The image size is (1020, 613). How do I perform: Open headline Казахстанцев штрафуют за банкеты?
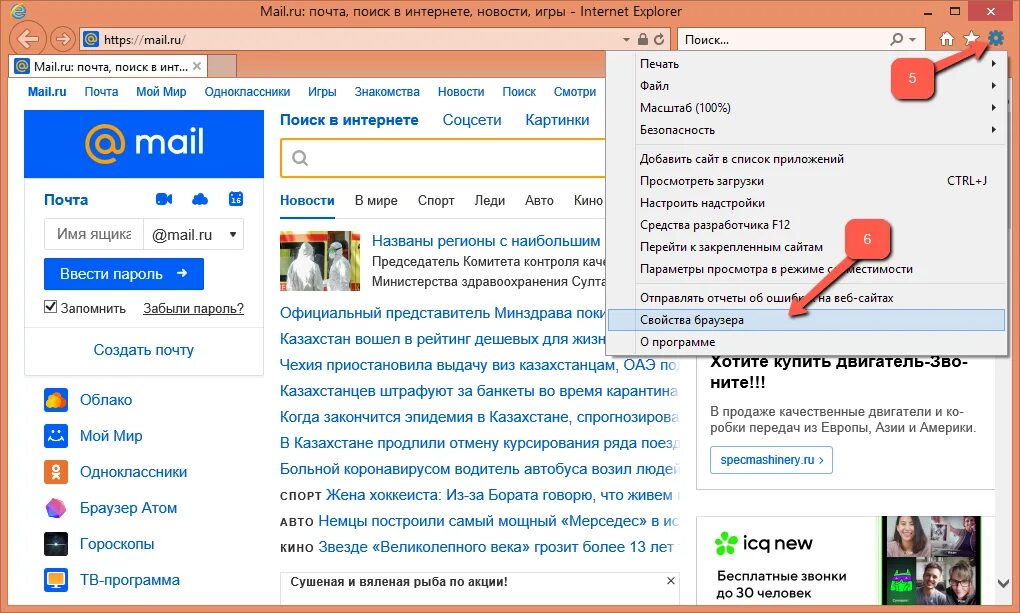pos(479,391)
